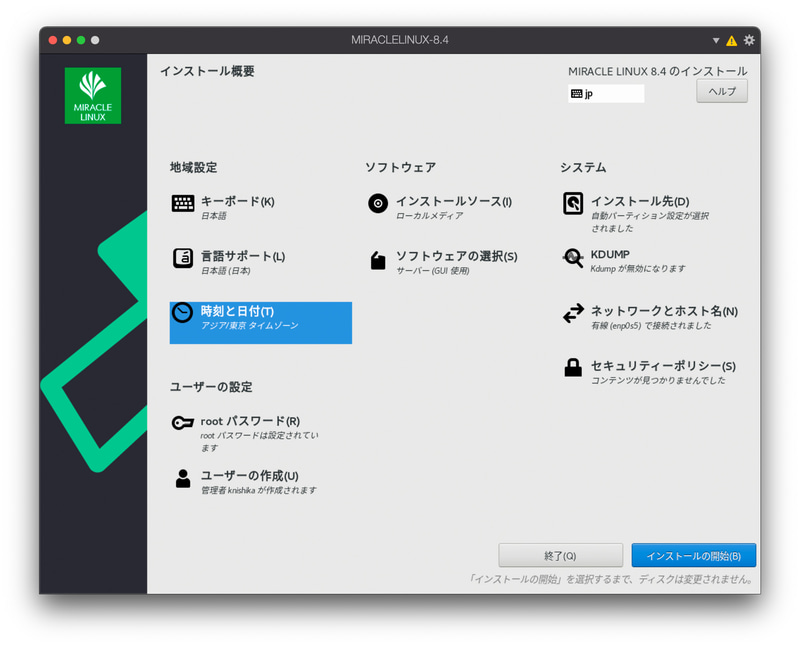Image resolution: width=800 pixels, height=646 pixels.
Task: Click the clock icon for 時刻と日付
Action: tap(182, 312)
